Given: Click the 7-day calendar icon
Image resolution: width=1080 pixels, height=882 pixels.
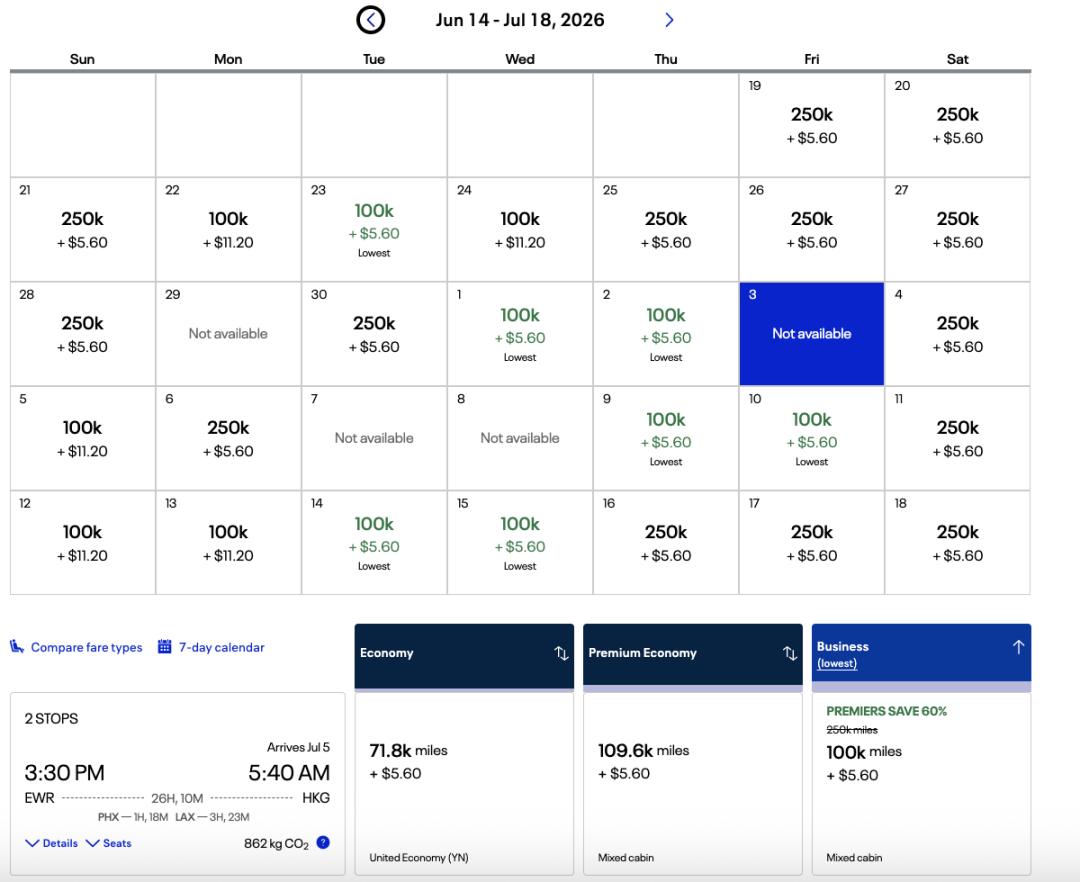Looking at the screenshot, I should (x=165, y=647).
